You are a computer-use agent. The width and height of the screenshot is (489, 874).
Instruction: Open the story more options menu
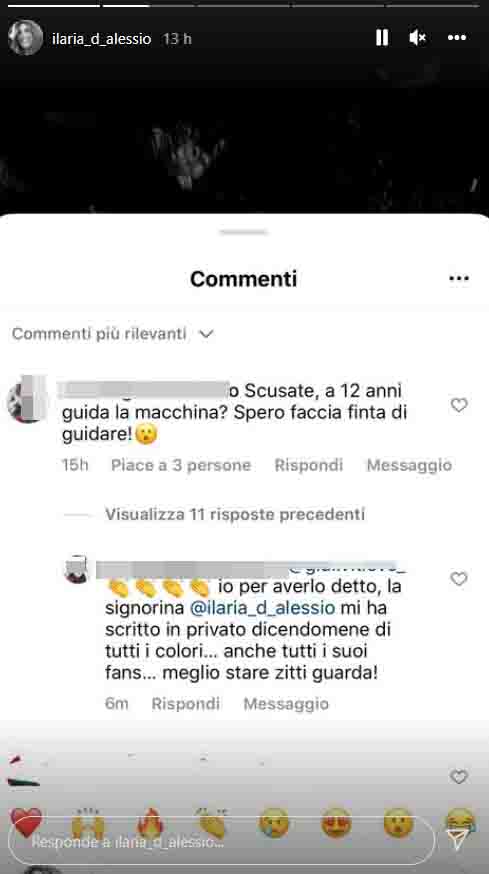[457, 38]
